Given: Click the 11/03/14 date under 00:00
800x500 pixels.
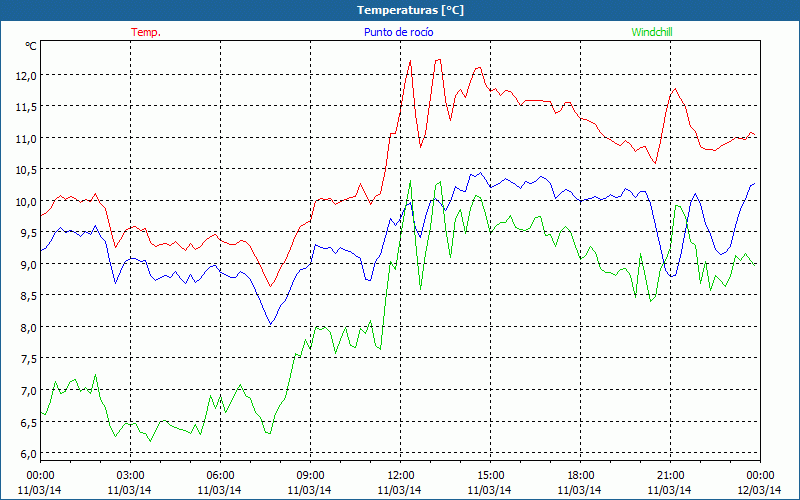Looking at the screenshot, I should (40, 490).
